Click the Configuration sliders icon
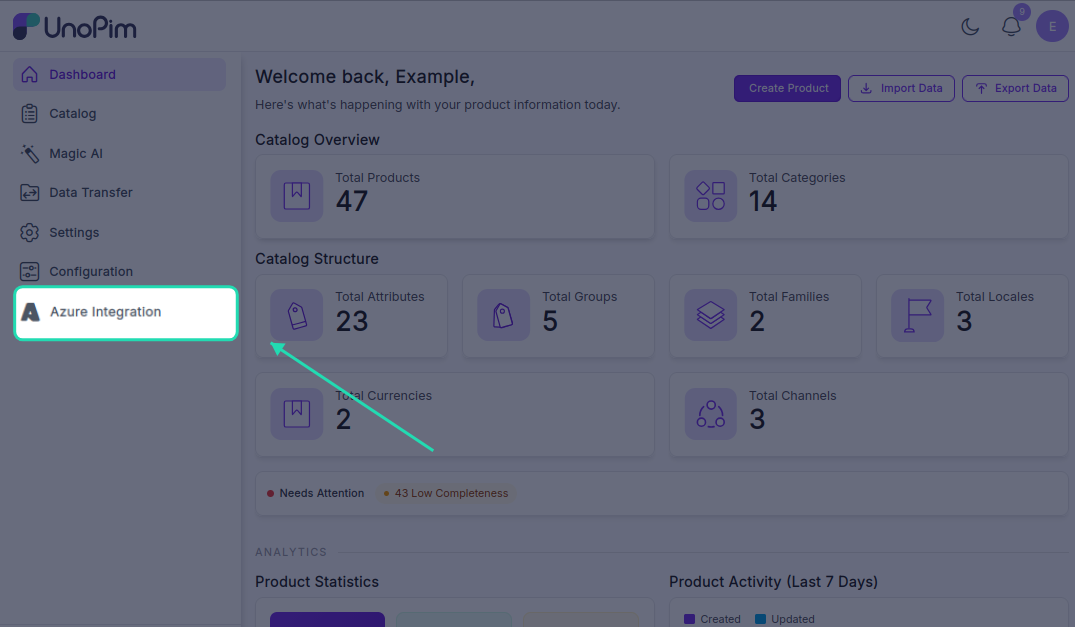The image size is (1075, 627). coord(29,271)
